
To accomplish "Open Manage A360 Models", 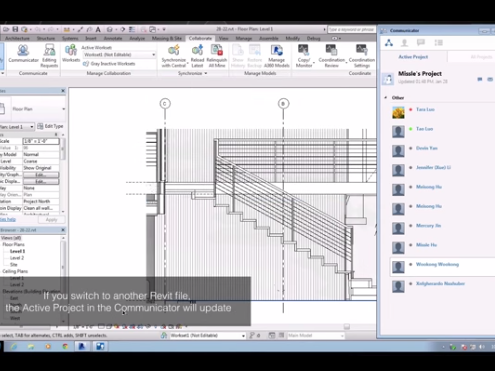I will click(276, 56).
